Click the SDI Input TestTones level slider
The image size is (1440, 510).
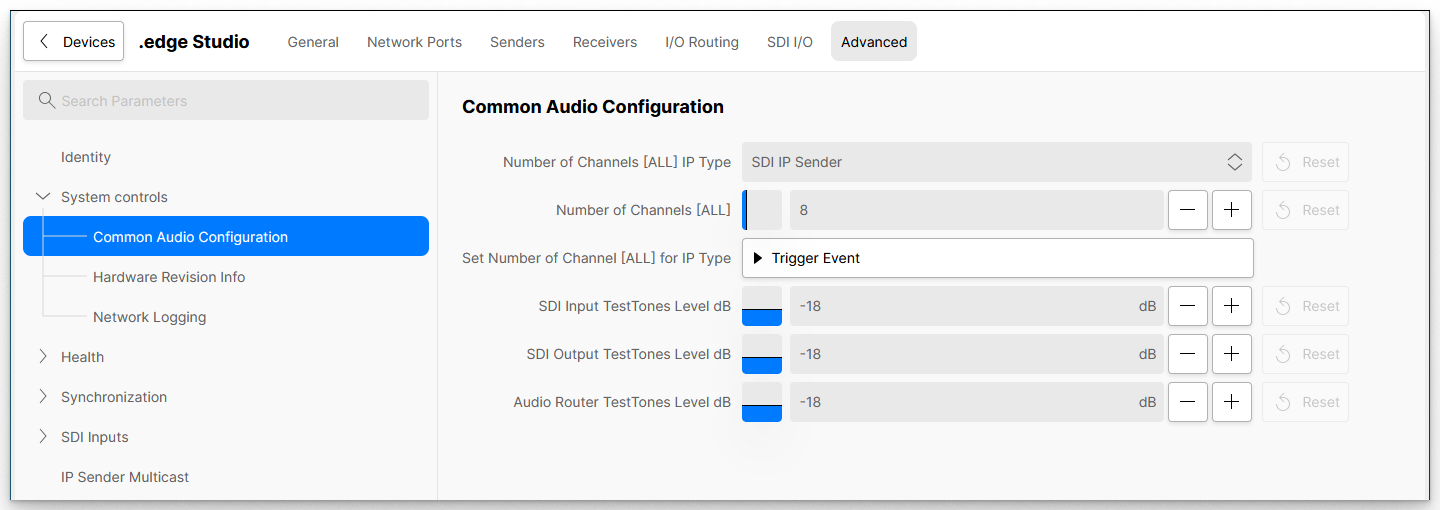(x=762, y=306)
